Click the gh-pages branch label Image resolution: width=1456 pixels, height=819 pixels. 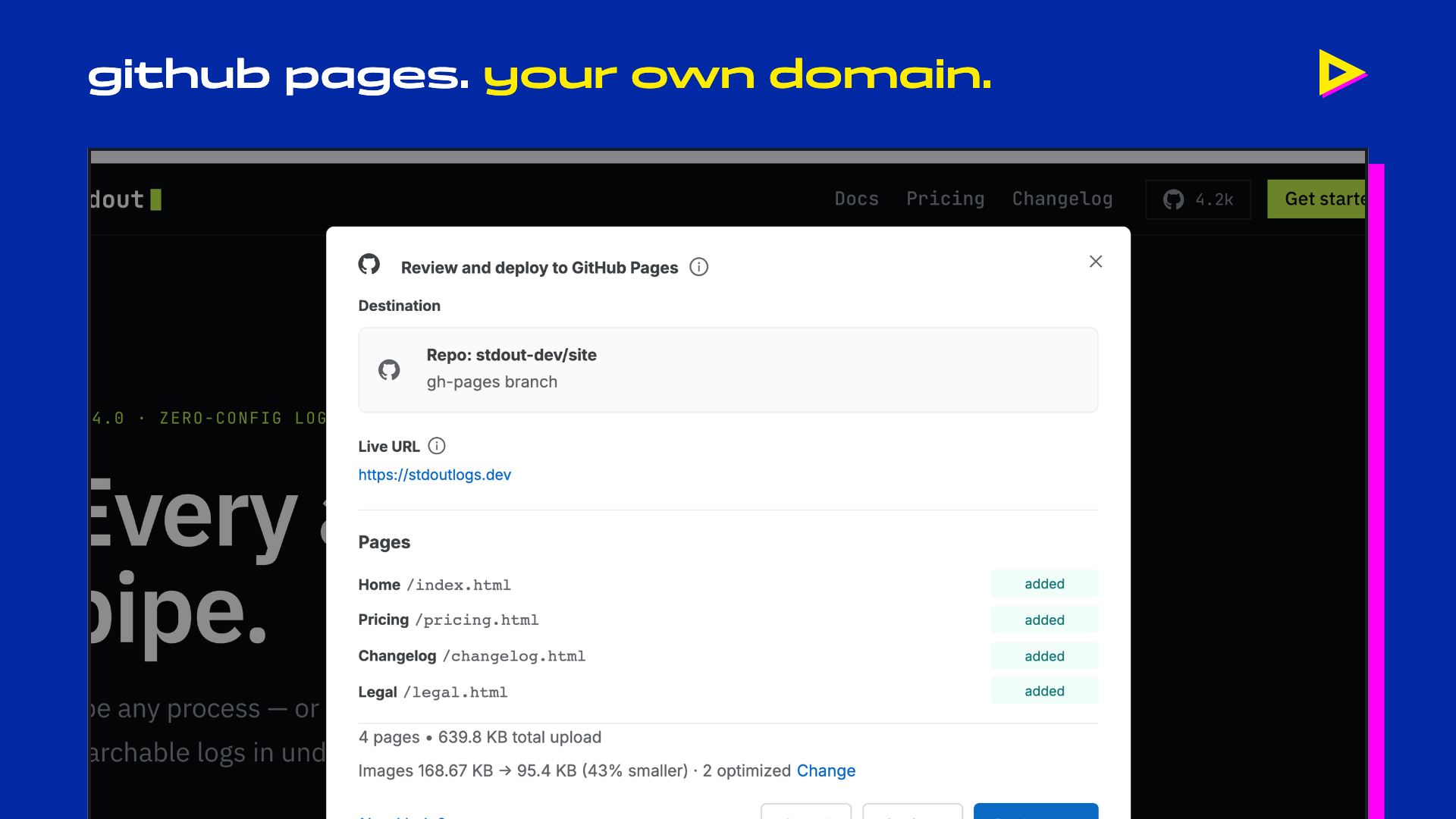491,382
